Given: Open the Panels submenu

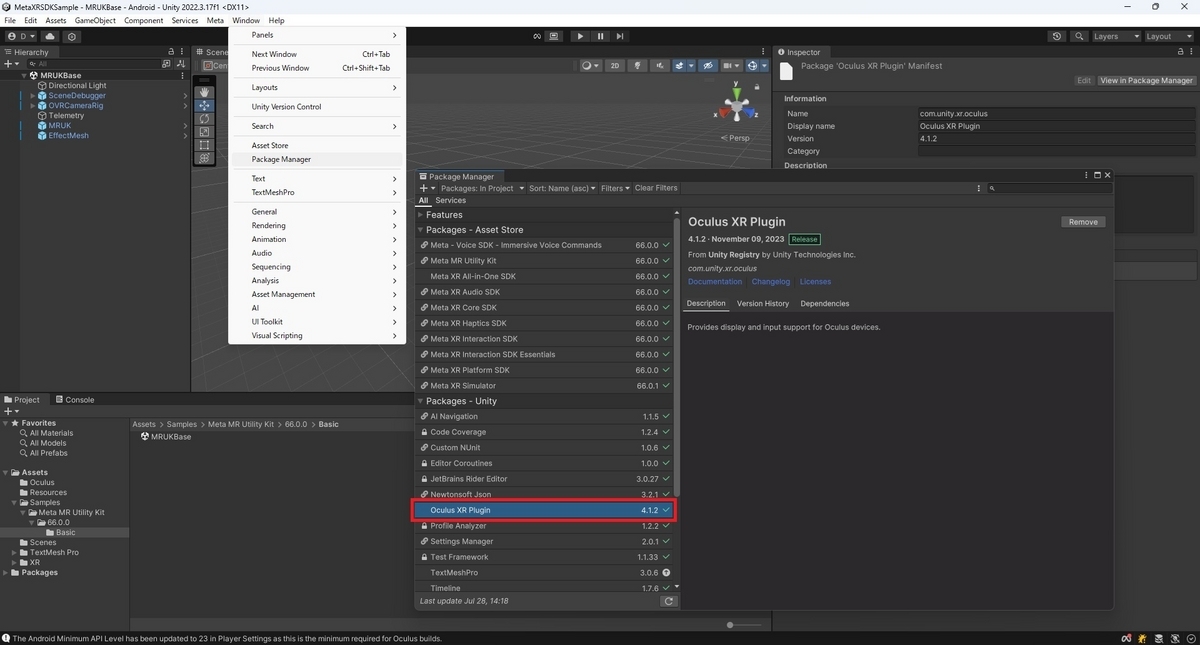Looking at the screenshot, I should pos(315,35).
